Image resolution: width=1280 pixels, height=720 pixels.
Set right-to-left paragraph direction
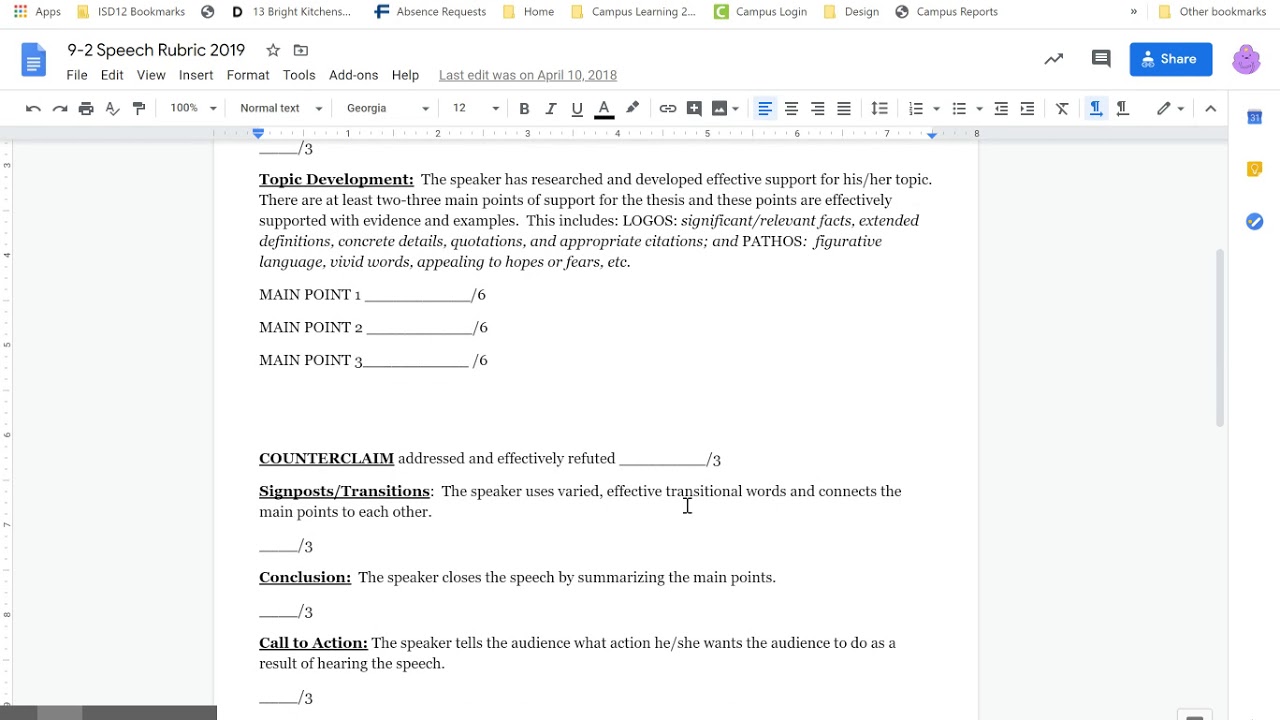(1122, 108)
